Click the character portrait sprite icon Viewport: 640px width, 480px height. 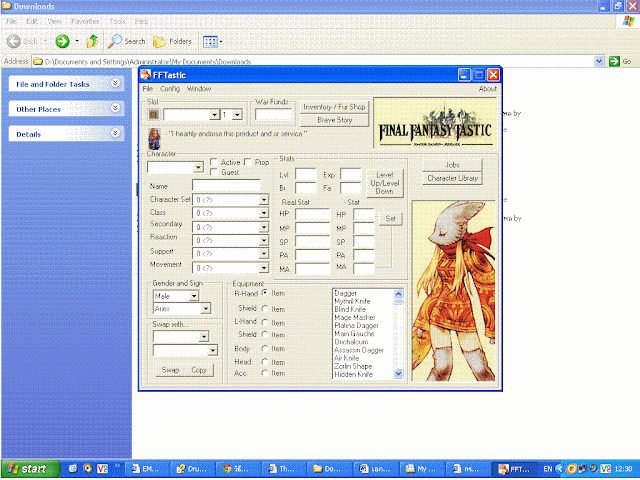point(154,139)
